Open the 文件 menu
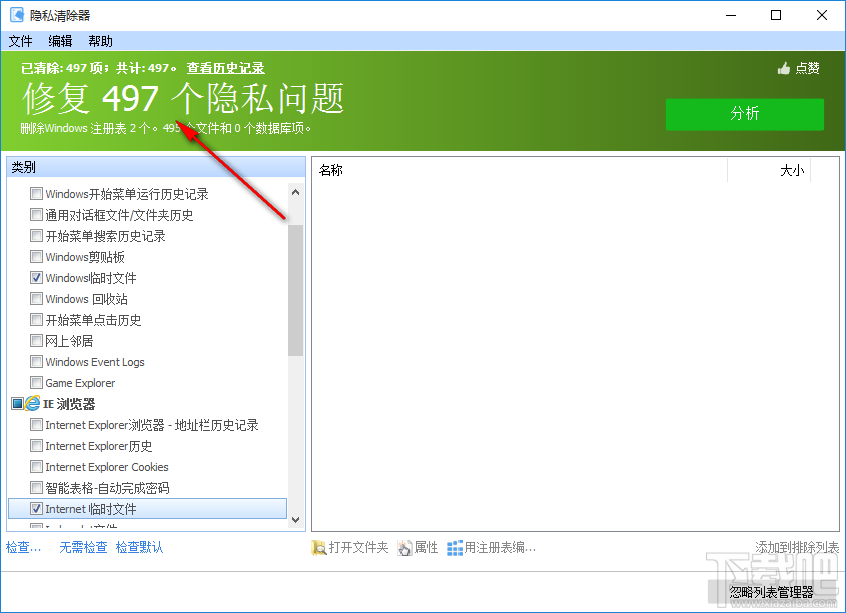Viewport: 846px width, 613px height. tap(20, 41)
